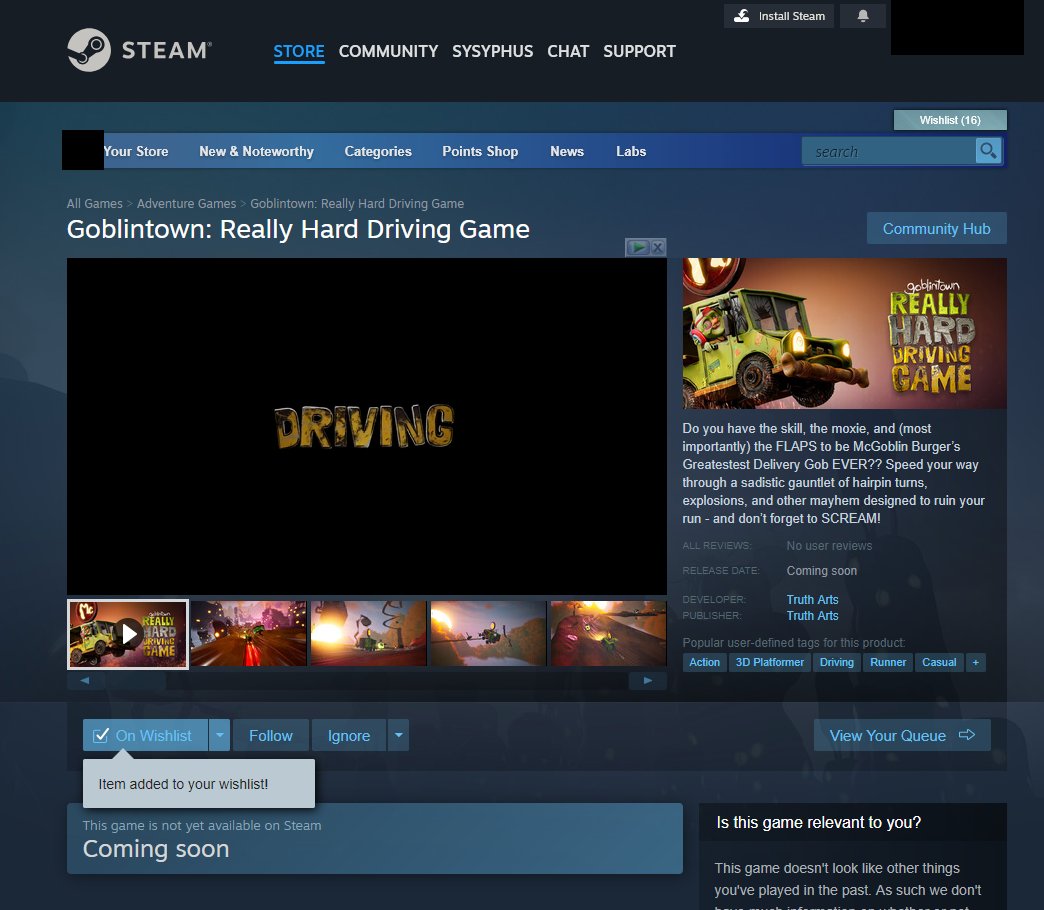Click the search magnifier icon

[x=988, y=151]
